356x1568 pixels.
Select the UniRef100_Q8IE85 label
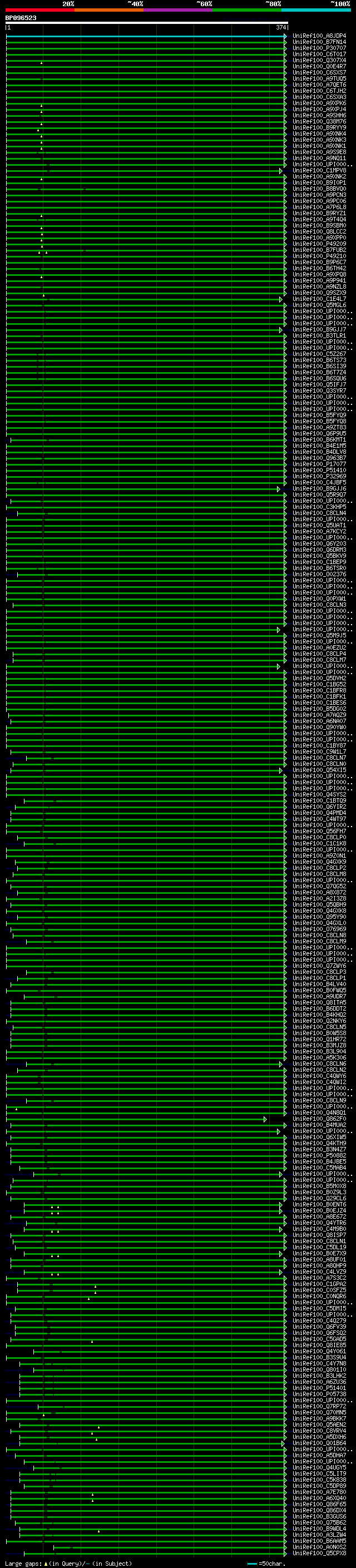[x=319, y=1345]
